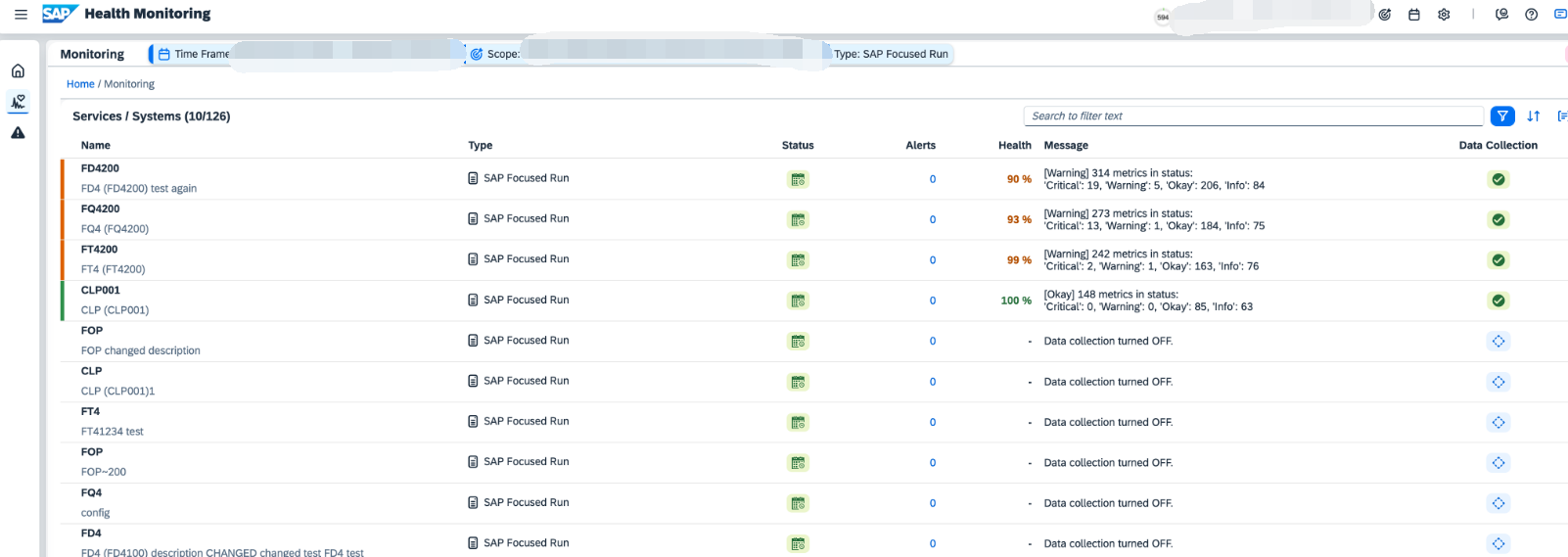Click data collection green check for FD4200
Viewport: 1568px width, 557px height.
click(1499, 179)
